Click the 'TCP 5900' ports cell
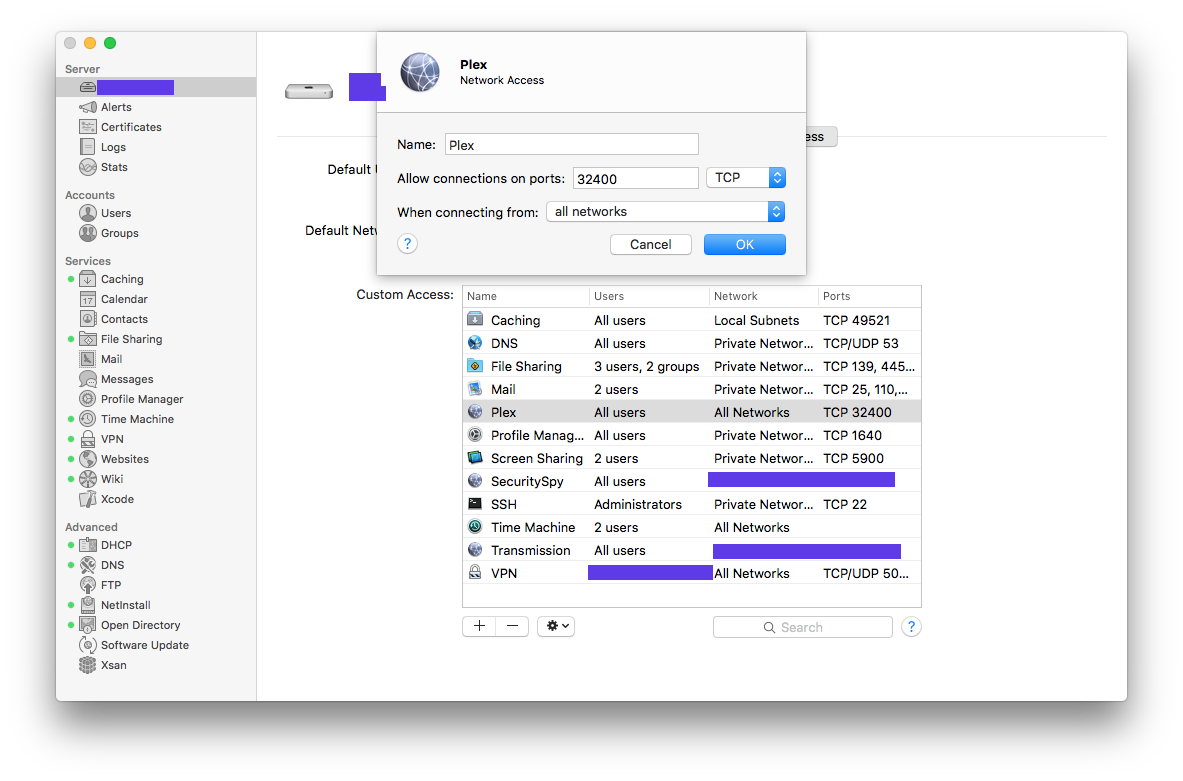This screenshot has height=781, width=1183. pos(853,458)
